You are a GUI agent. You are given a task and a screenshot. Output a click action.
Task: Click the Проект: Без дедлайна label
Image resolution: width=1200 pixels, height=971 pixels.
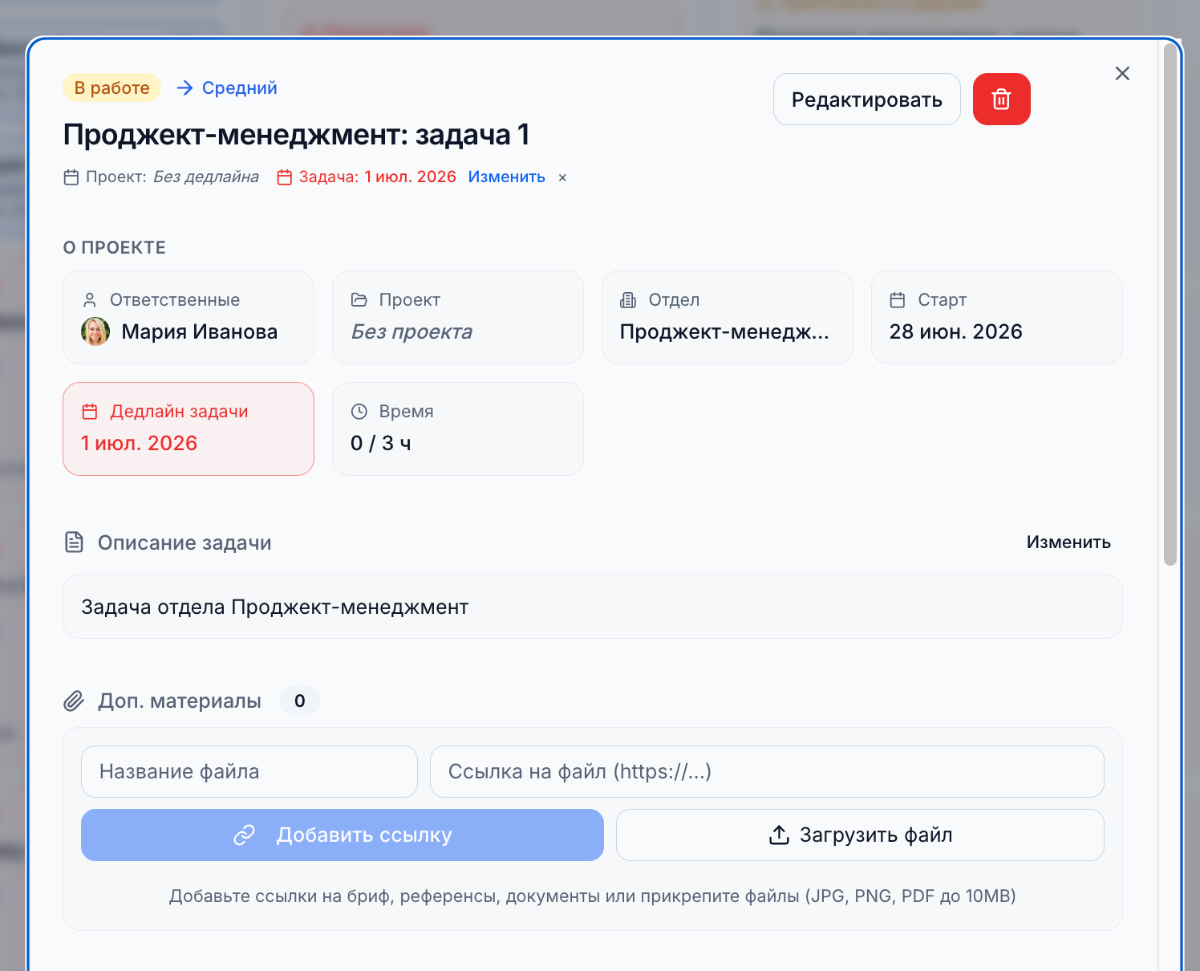click(172, 177)
